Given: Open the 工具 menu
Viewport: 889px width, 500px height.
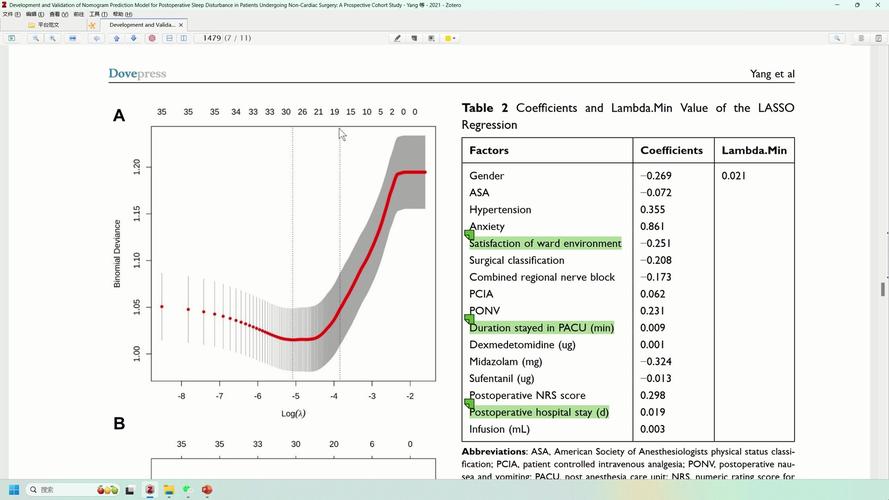Looking at the screenshot, I should point(98,14).
